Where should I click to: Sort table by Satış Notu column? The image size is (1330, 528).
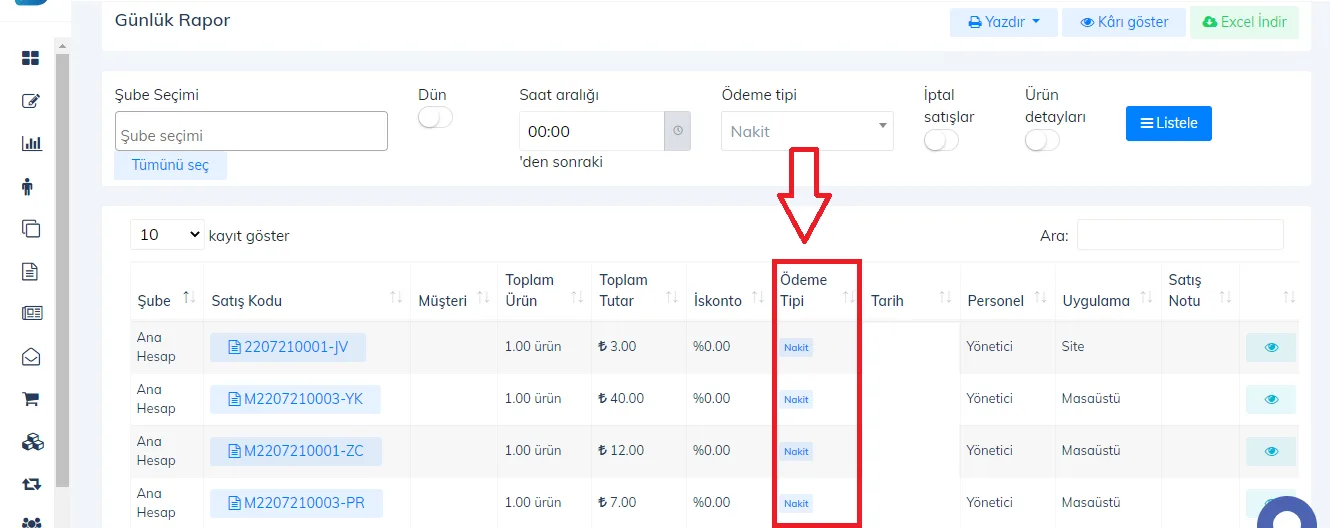click(x=1200, y=291)
